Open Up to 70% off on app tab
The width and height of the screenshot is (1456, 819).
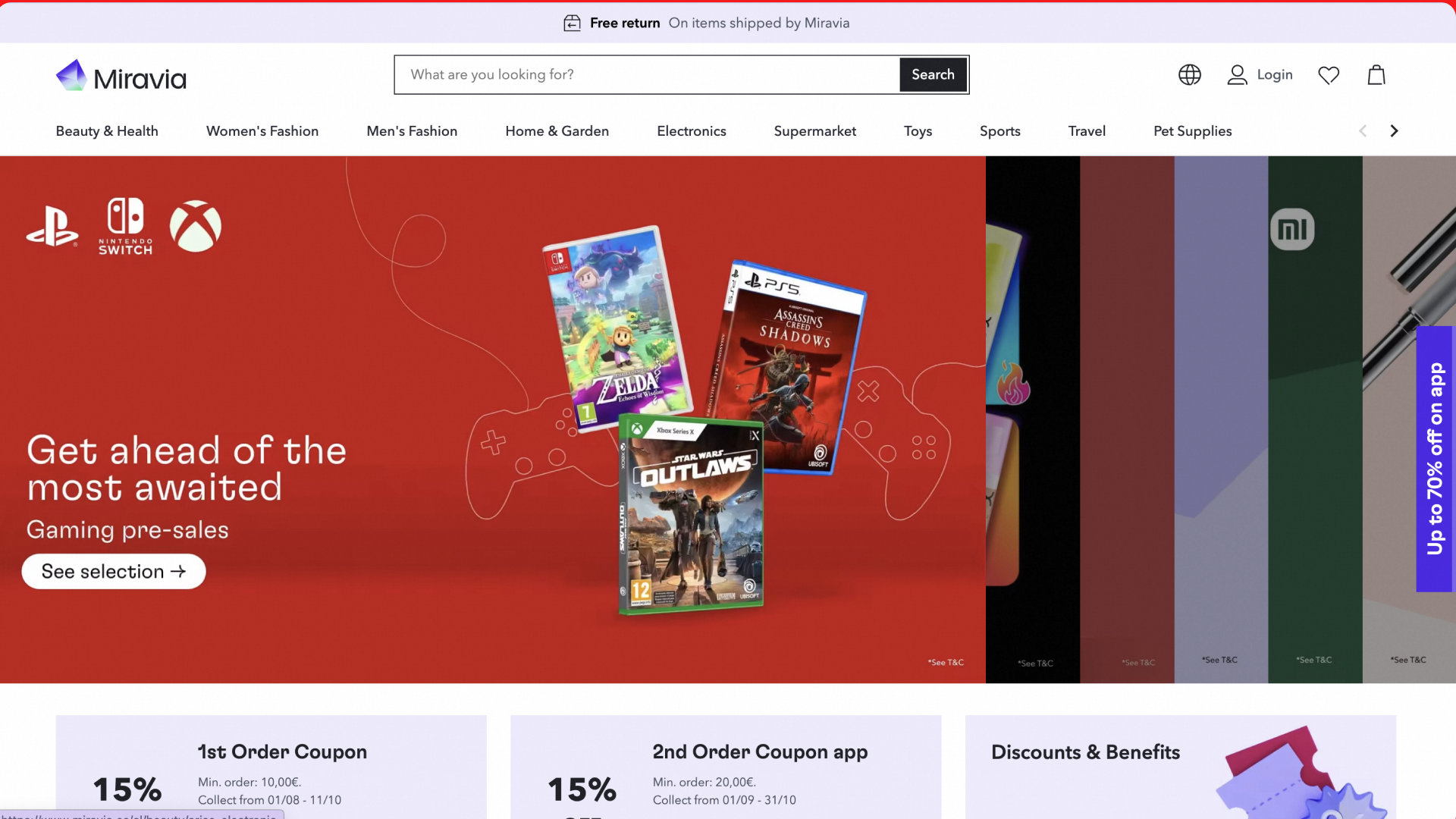click(1434, 459)
